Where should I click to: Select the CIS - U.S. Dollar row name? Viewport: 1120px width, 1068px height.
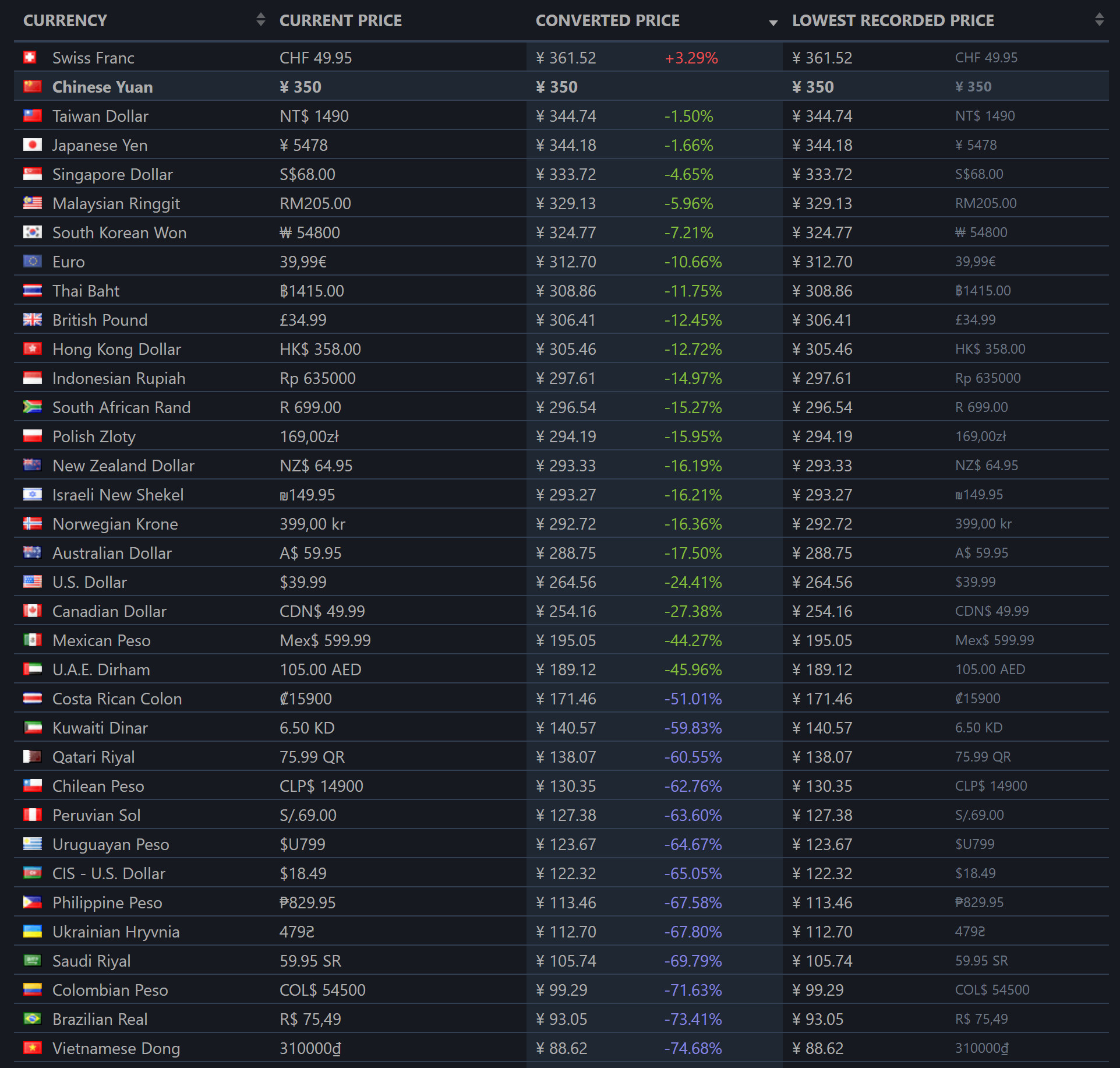click(109, 873)
